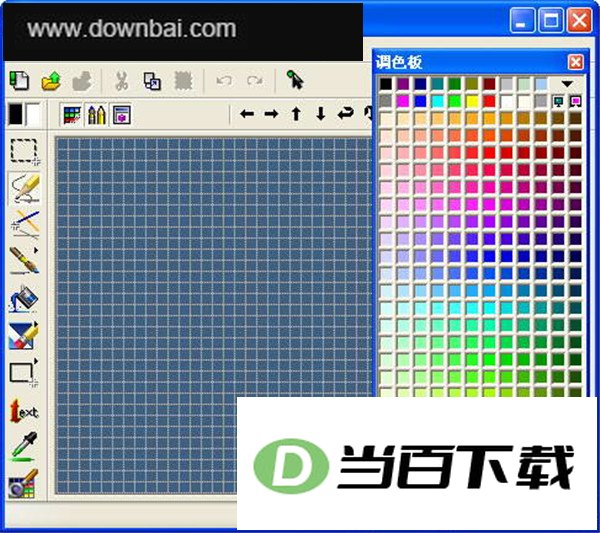This screenshot has width=600, height=533.
Task: Select the Line drawing tool
Action: click(25, 224)
